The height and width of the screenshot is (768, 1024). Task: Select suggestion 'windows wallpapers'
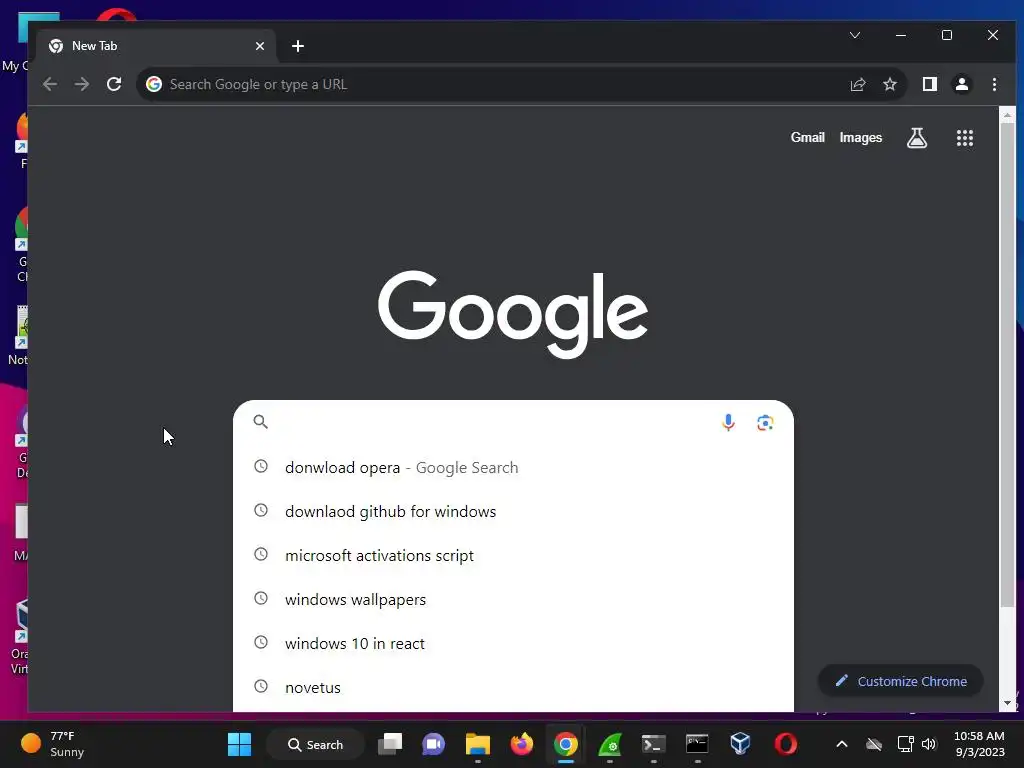513,600
